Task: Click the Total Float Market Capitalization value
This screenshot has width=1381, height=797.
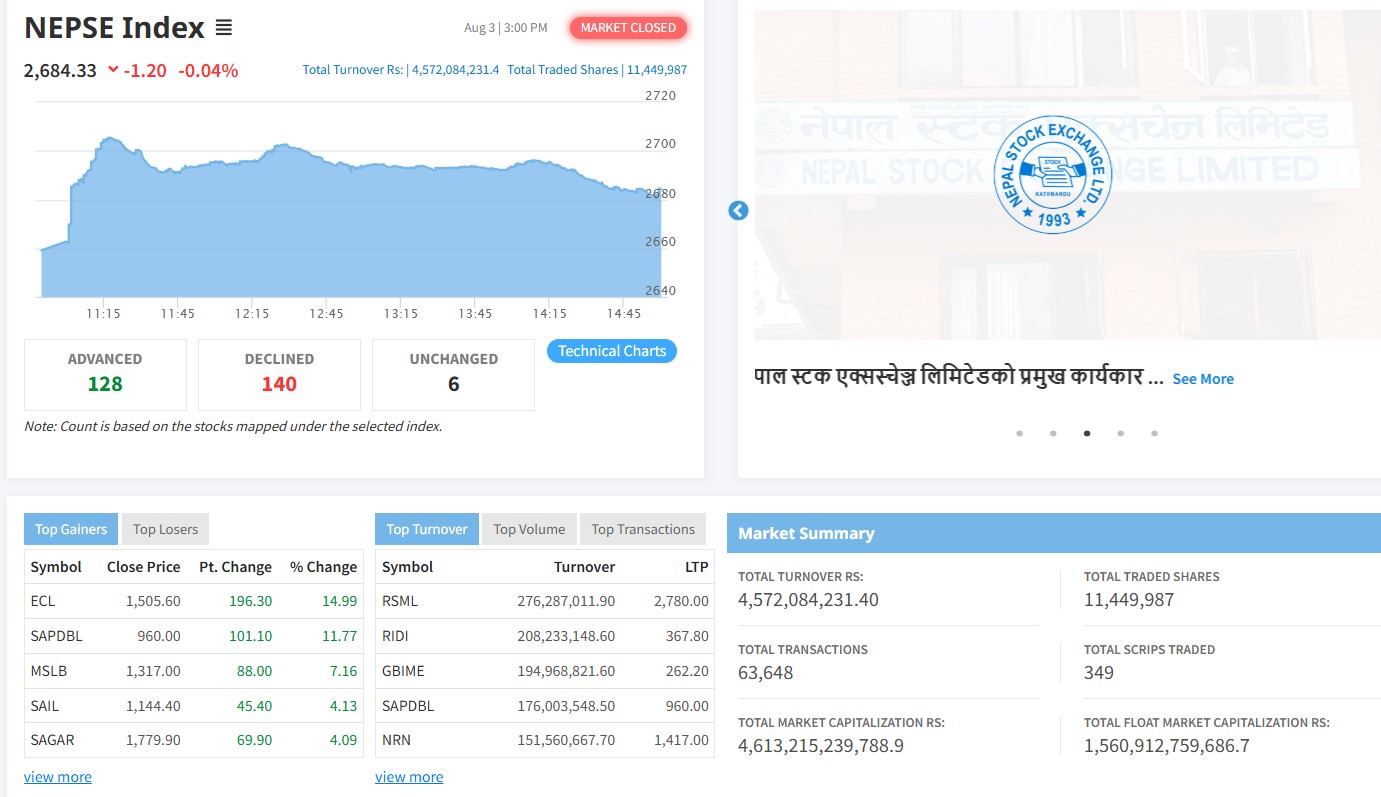Action: tap(1167, 746)
